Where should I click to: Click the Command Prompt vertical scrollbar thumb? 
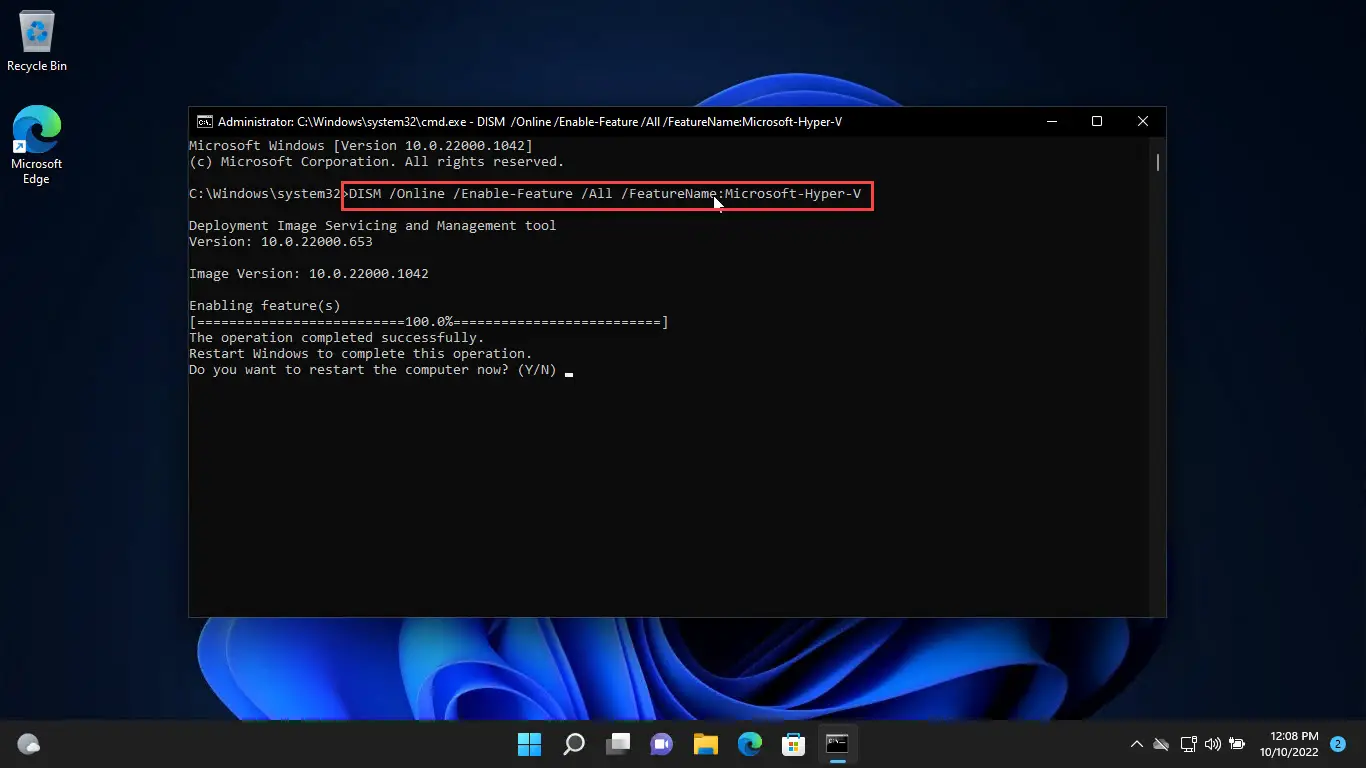[x=1157, y=162]
